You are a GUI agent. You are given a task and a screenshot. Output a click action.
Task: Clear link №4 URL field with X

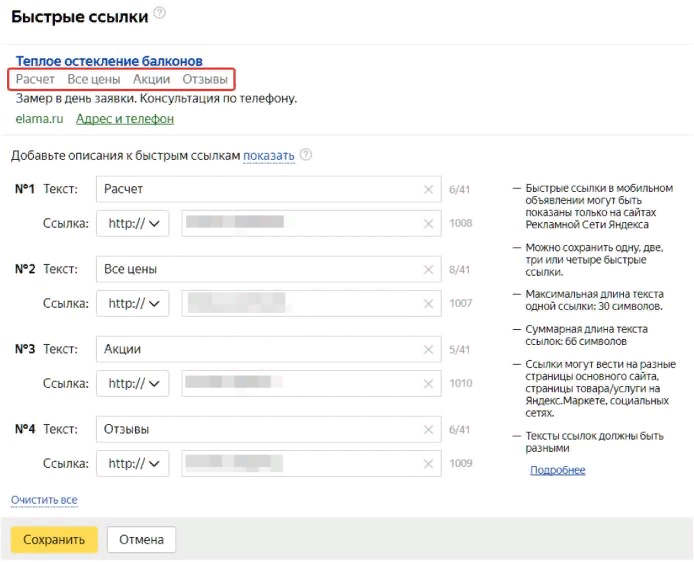(428, 464)
